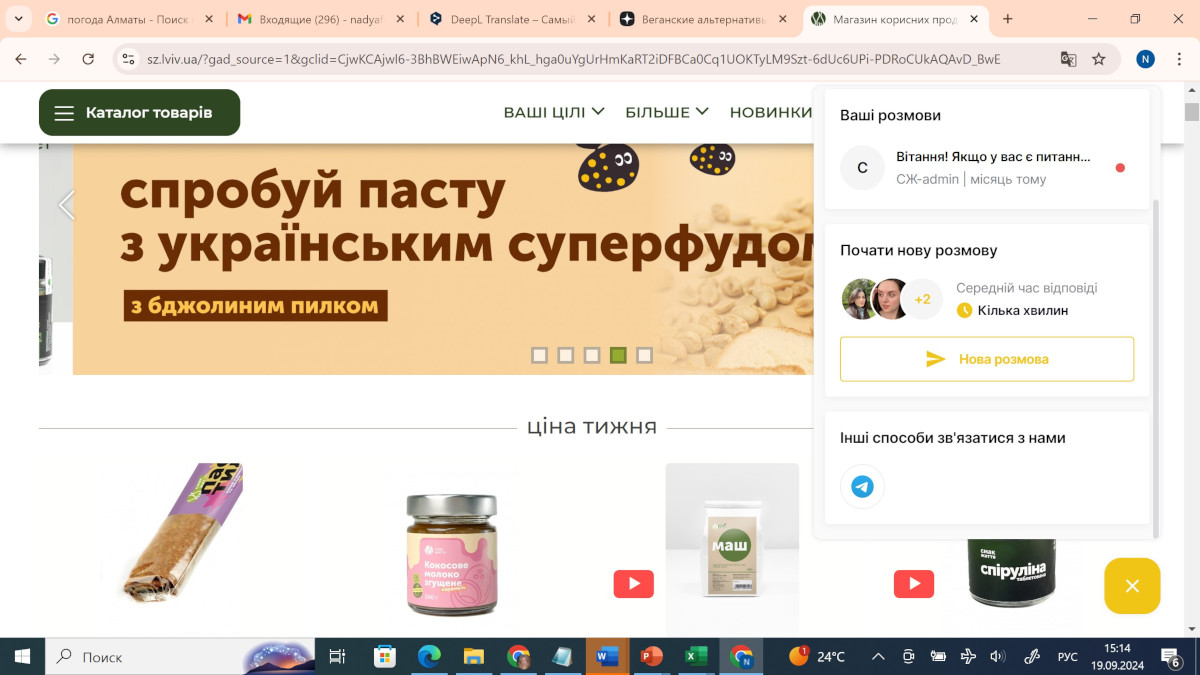Viewport: 1200px width, 675px height.
Task: Reload the page with the refresh icon
Action: pyautogui.click(x=88, y=59)
